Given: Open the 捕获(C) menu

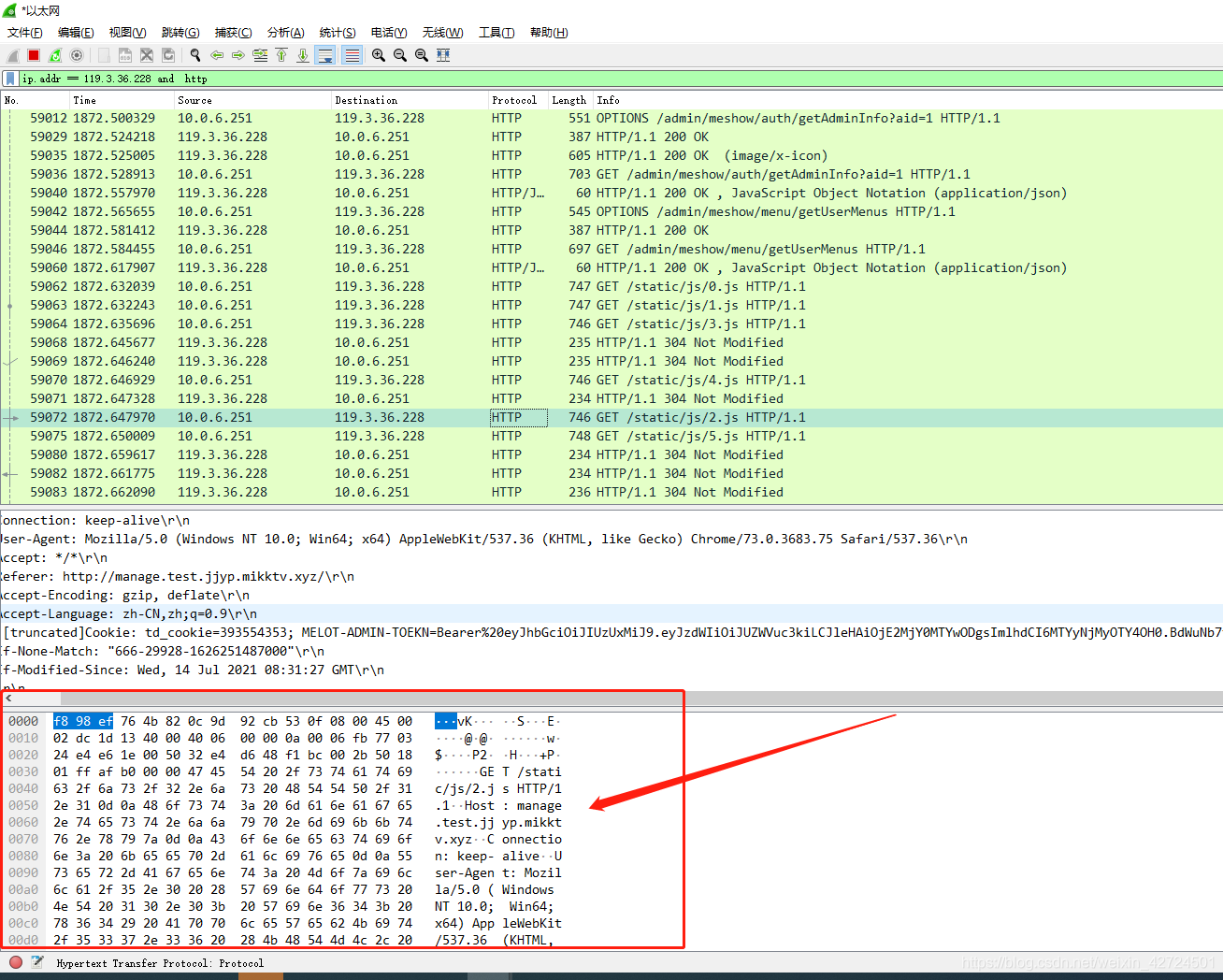Looking at the screenshot, I should (x=233, y=33).
